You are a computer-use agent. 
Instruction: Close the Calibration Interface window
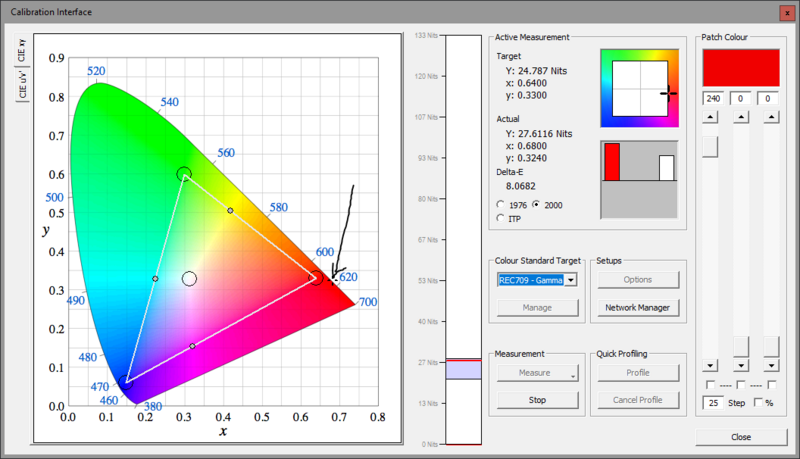tap(787, 13)
